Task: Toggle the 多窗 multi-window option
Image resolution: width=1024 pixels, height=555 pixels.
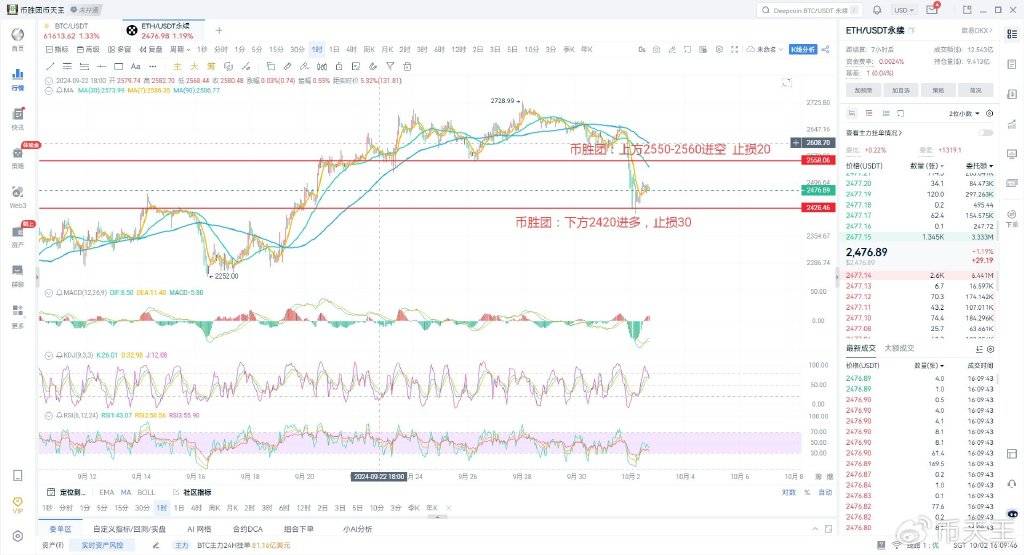Action: (x=119, y=48)
